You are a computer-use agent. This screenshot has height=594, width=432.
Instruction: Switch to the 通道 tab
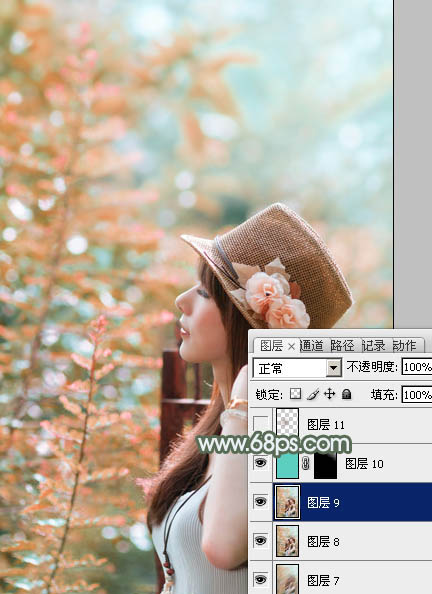(311, 345)
